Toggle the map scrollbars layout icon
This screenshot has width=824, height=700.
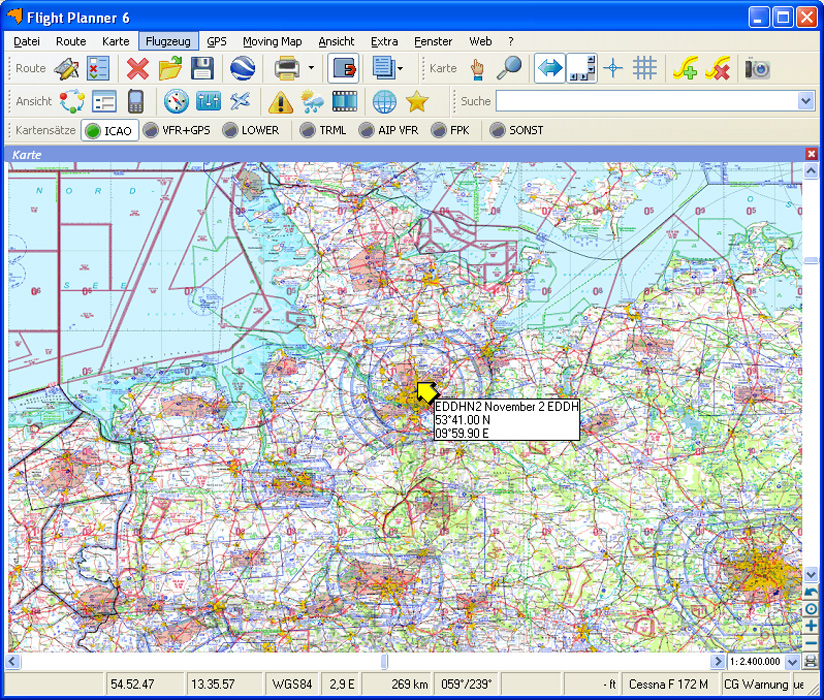[582, 69]
